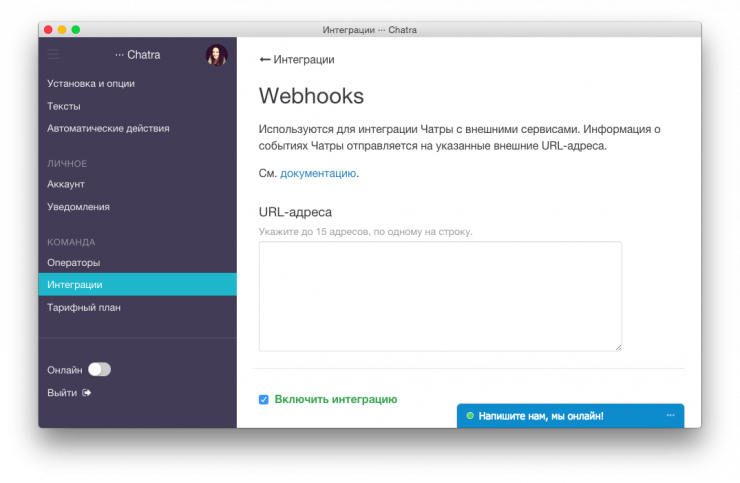Open the Операторы page
The image size is (740, 483).
click(74, 262)
